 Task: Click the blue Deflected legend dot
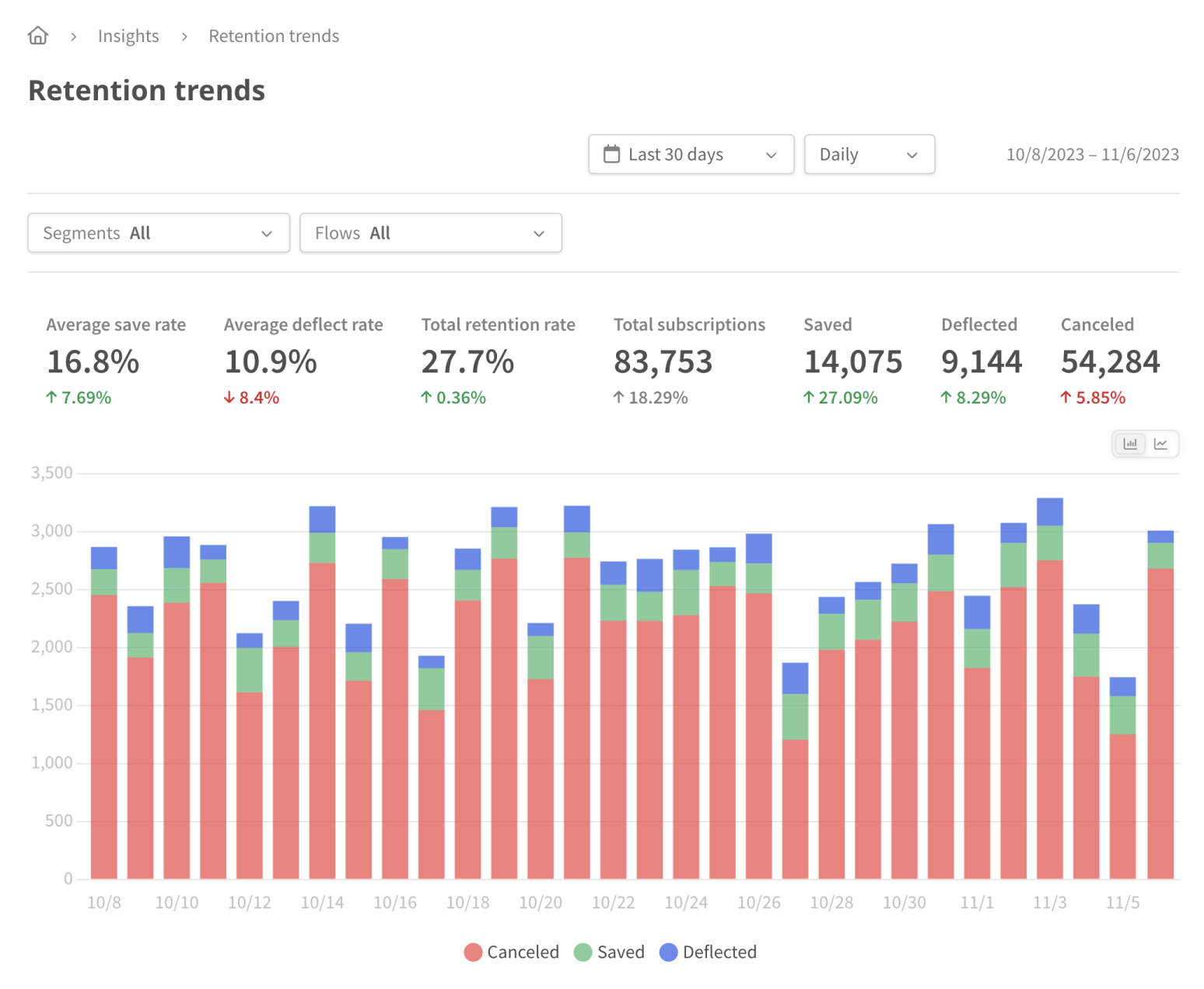(667, 952)
